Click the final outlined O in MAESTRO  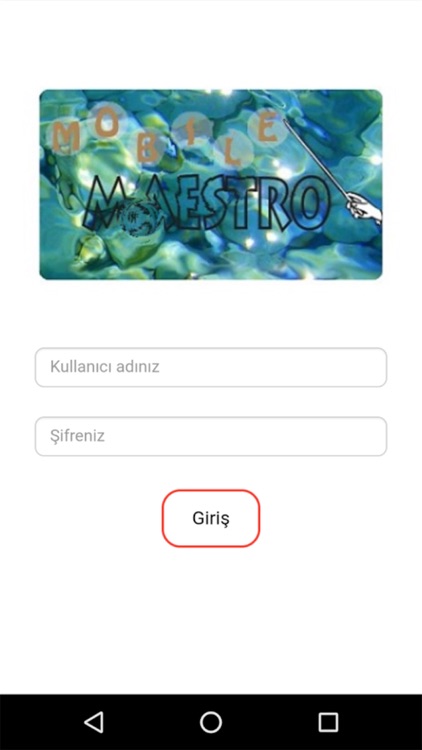coord(310,202)
